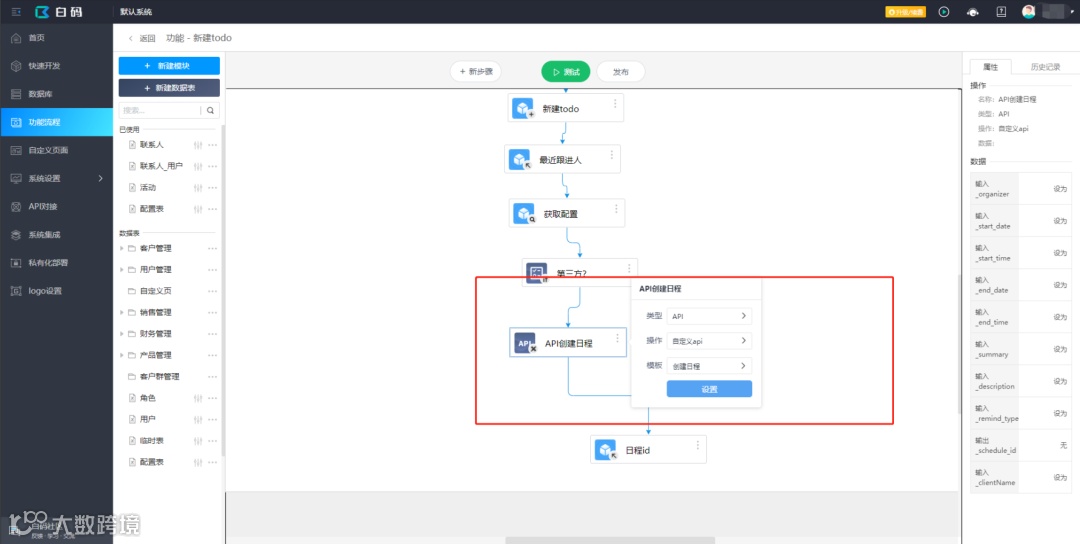Viewport: 1080px width, 544px height.
Task: Run the flow with 测试 button
Action: pos(566,72)
